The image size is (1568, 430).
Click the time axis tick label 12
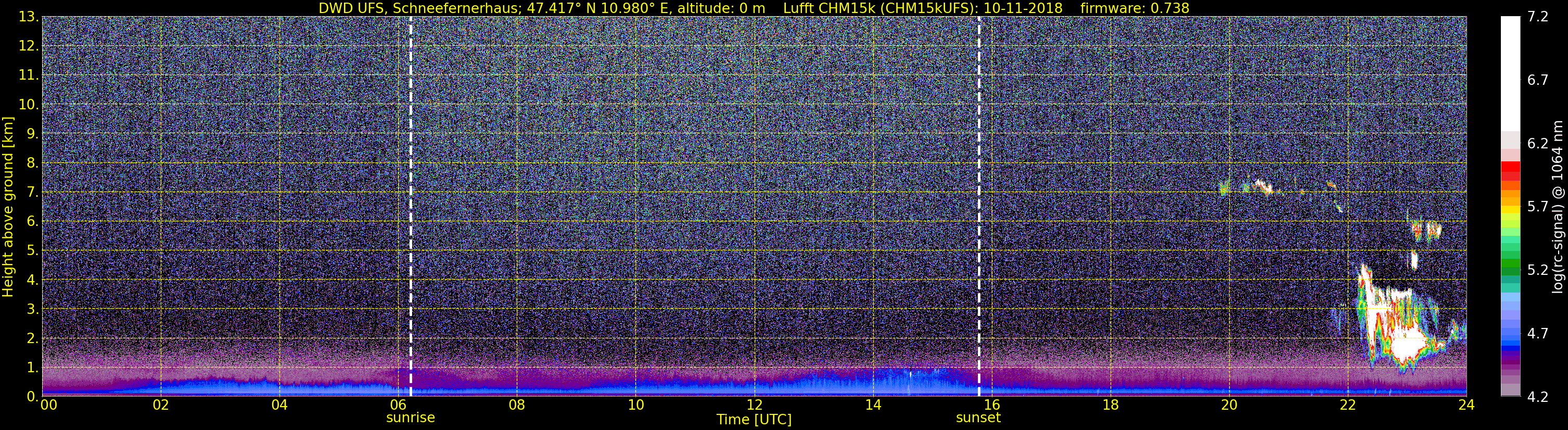pyautogui.click(x=754, y=405)
